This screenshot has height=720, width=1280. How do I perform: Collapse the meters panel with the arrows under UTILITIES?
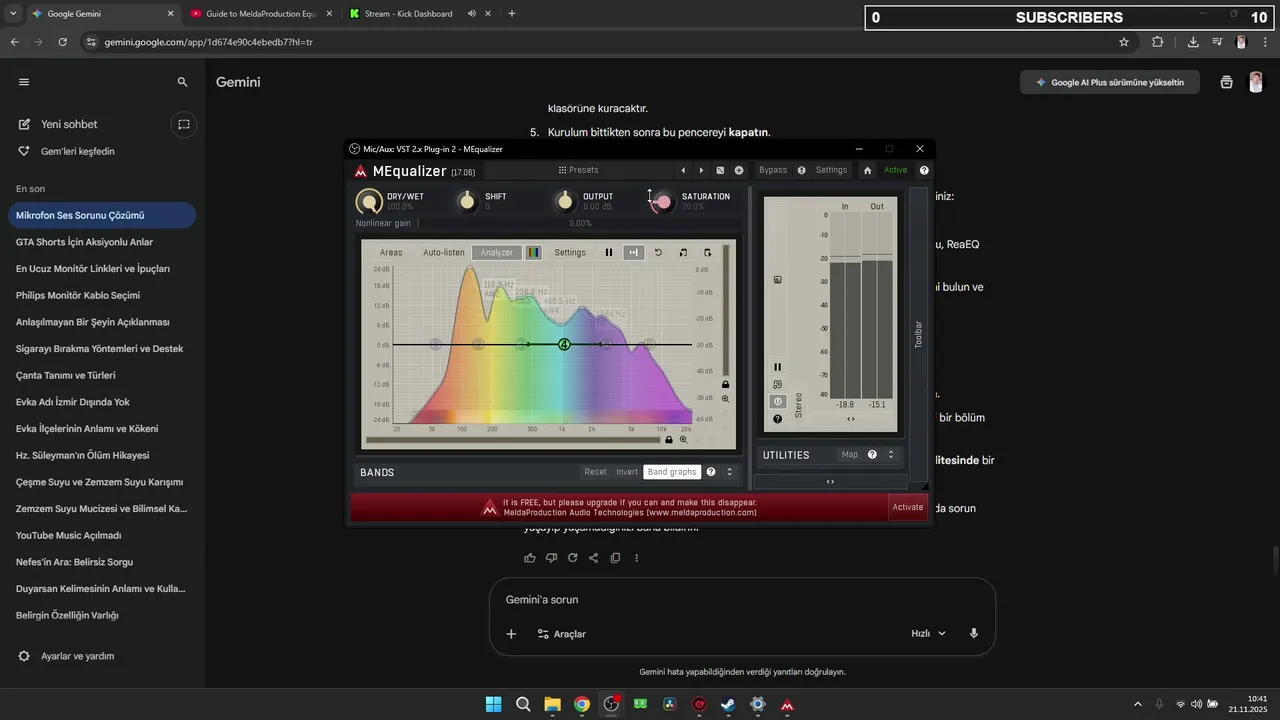(830, 481)
